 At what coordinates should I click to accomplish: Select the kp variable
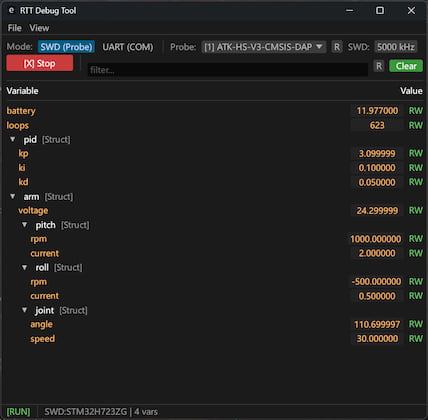[x=23, y=153]
